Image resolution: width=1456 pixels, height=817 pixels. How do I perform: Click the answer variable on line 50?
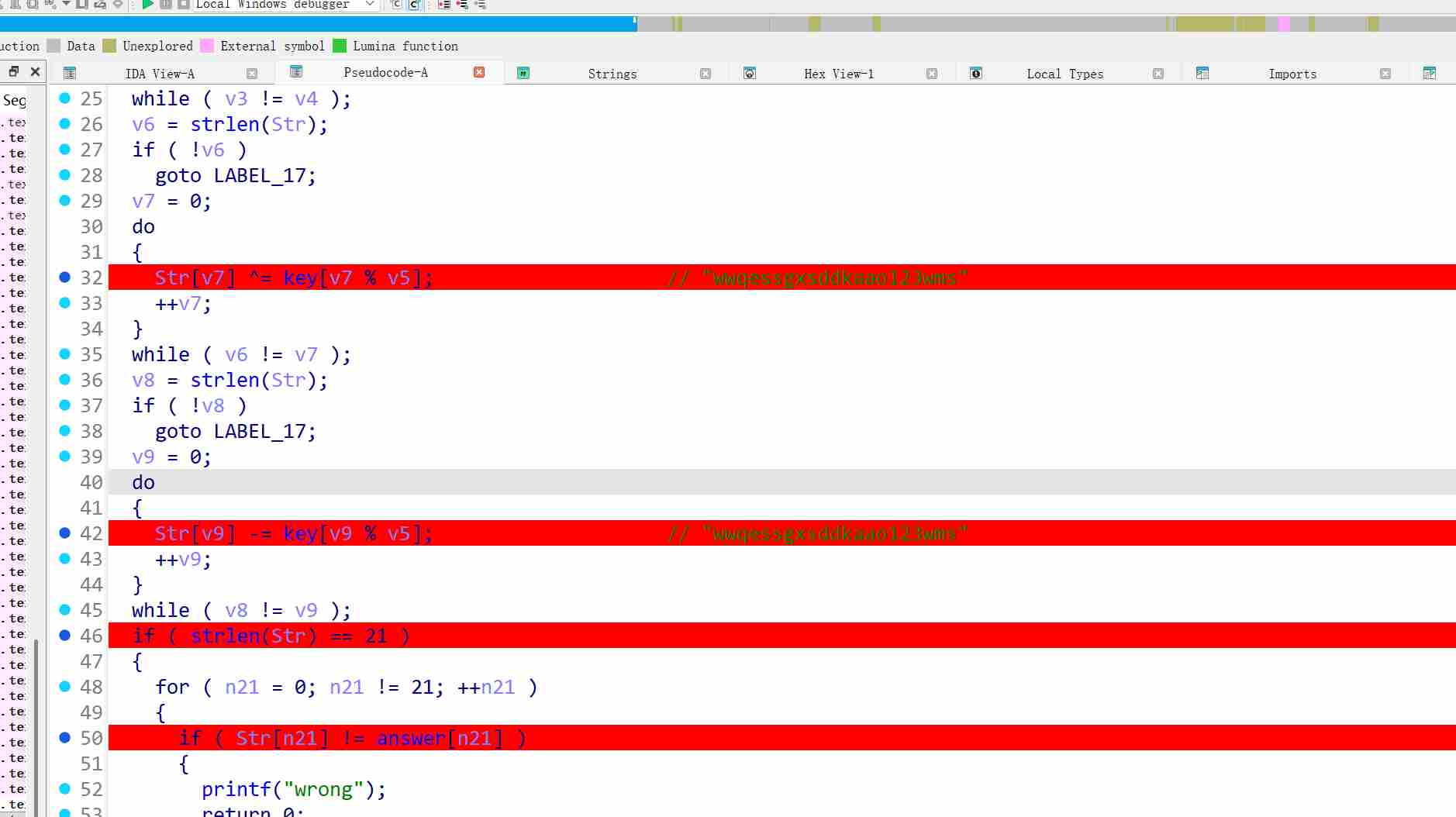coord(411,738)
